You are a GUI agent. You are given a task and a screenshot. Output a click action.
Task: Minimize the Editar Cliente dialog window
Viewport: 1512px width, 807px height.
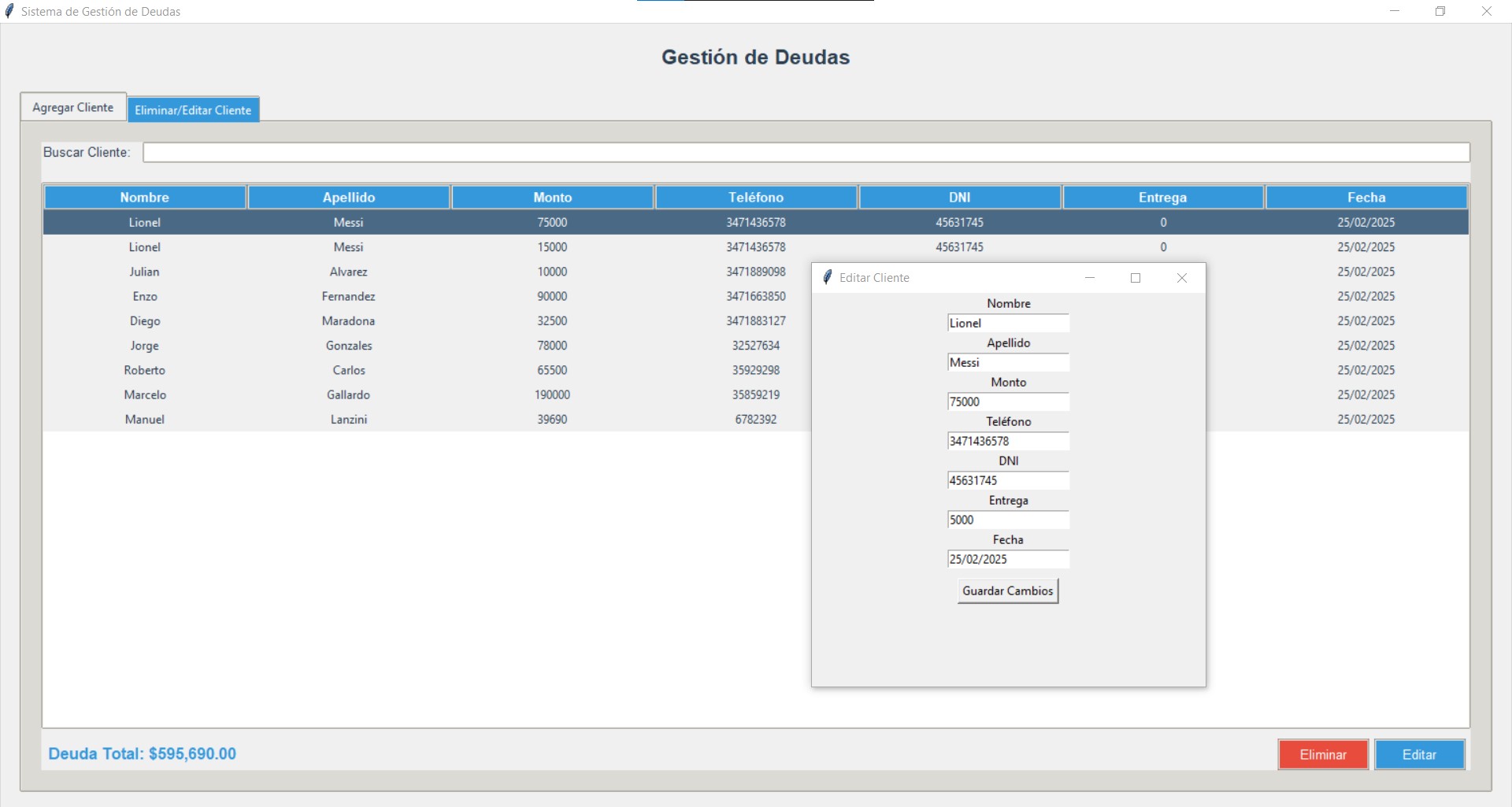1090,278
